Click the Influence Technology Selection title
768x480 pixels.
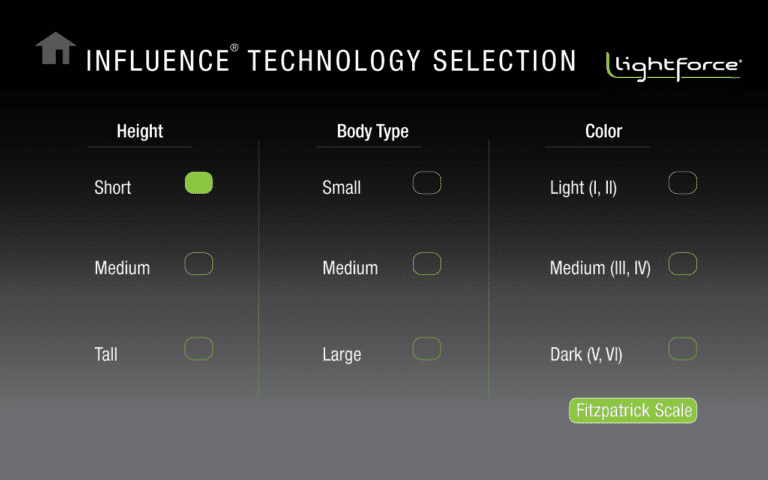coord(331,61)
